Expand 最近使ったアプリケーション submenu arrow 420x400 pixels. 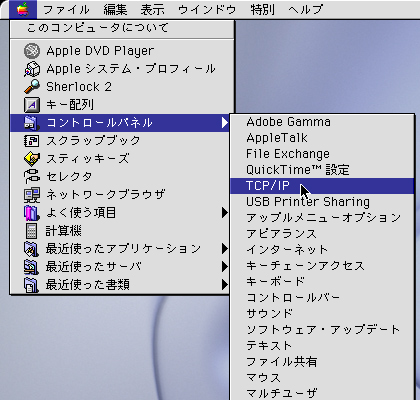tap(225, 248)
